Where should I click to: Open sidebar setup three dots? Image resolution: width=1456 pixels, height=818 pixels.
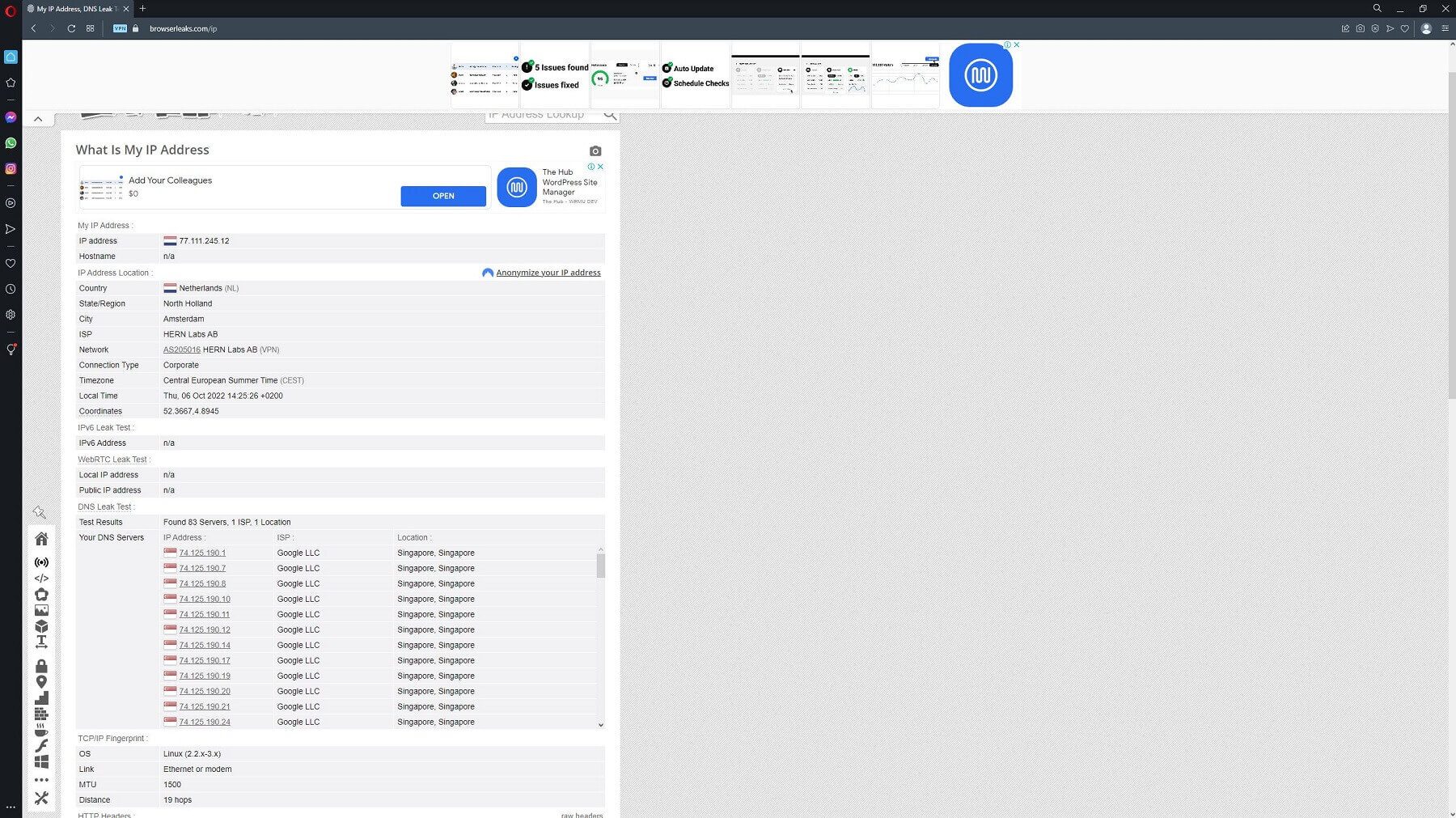[11, 807]
